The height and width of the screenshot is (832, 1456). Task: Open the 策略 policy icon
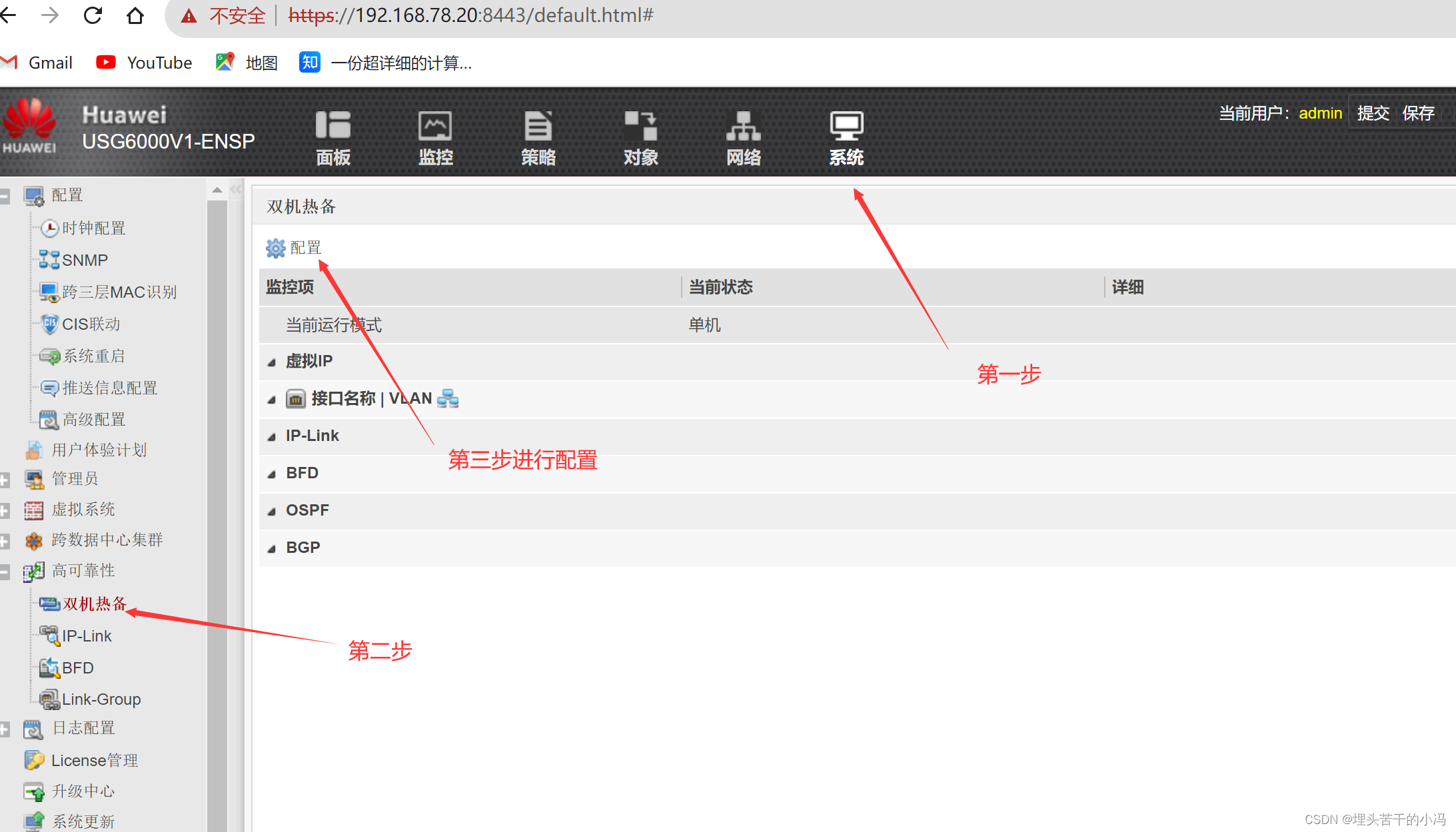[538, 125]
